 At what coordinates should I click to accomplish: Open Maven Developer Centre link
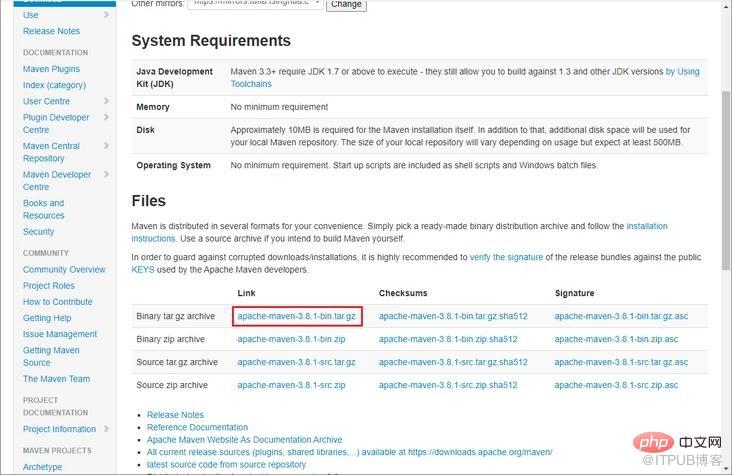[x=57, y=180]
